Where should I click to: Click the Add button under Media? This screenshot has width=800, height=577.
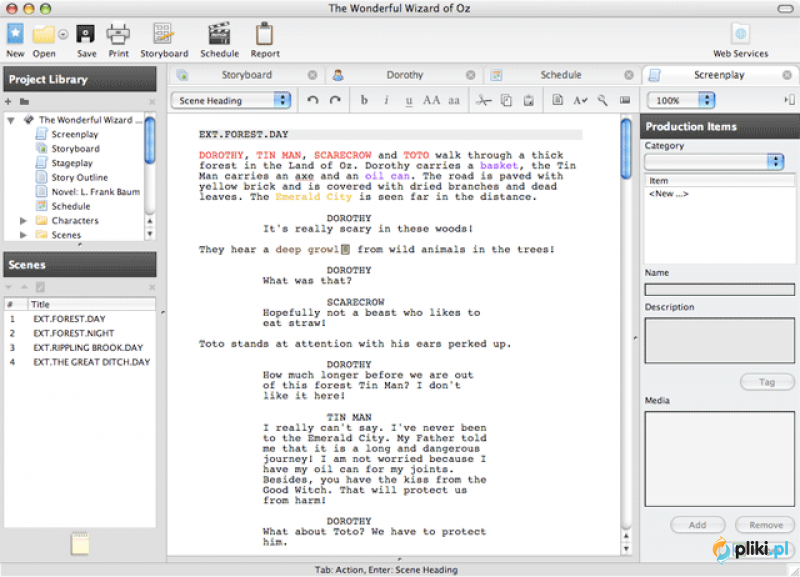(697, 525)
